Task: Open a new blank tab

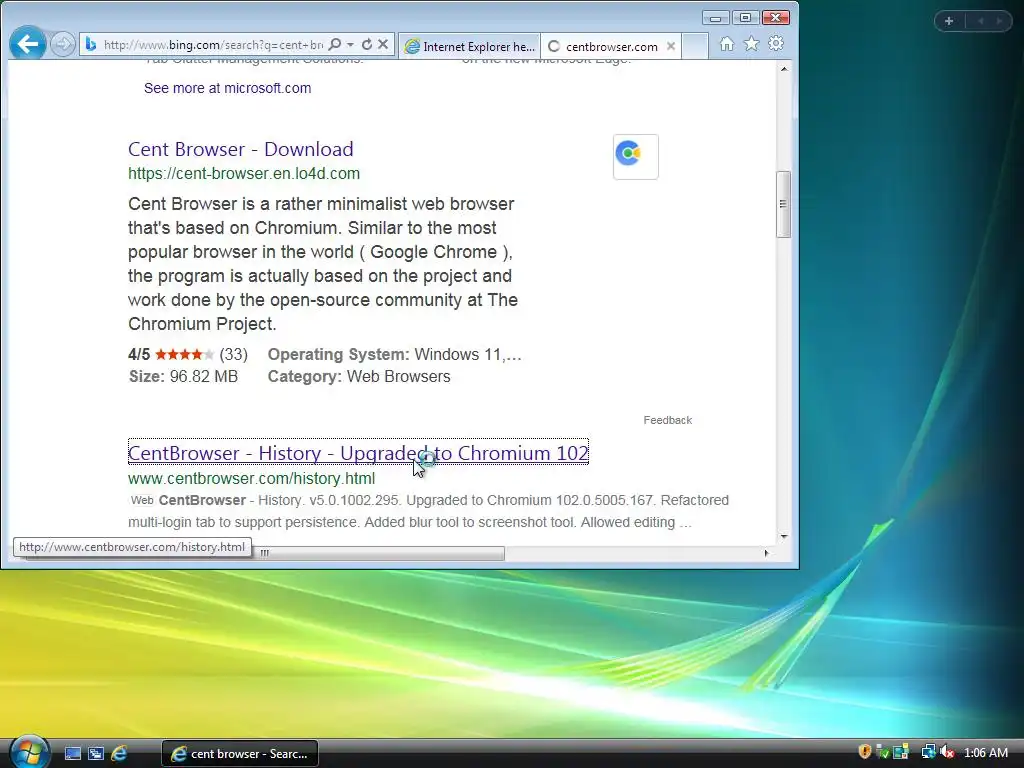Action: [x=695, y=46]
